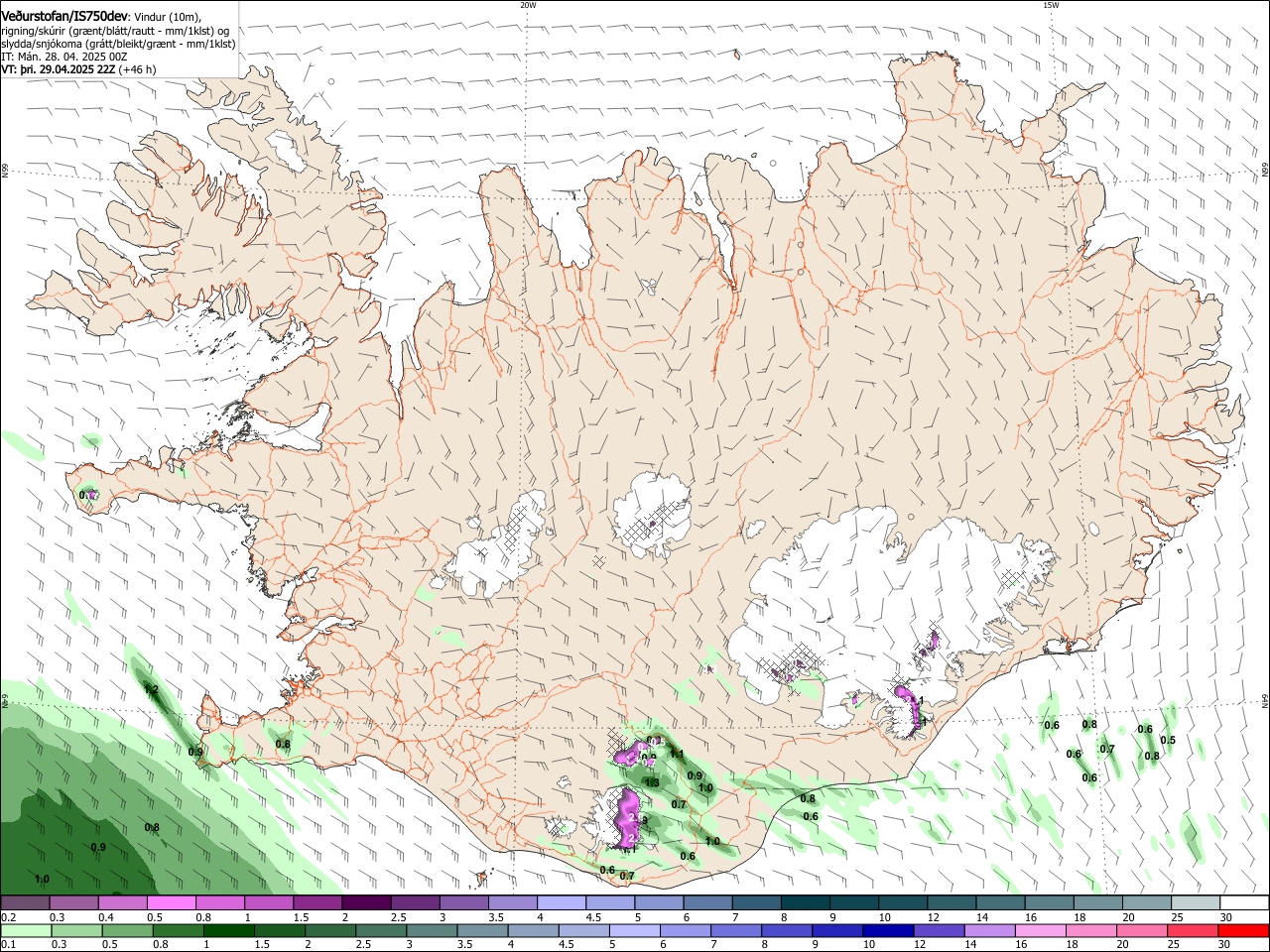Click the 'rigning/skúrir' legend description line
Image resolution: width=1270 pixels, height=952 pixels.
pyautogui.click(x=115, y=31)
